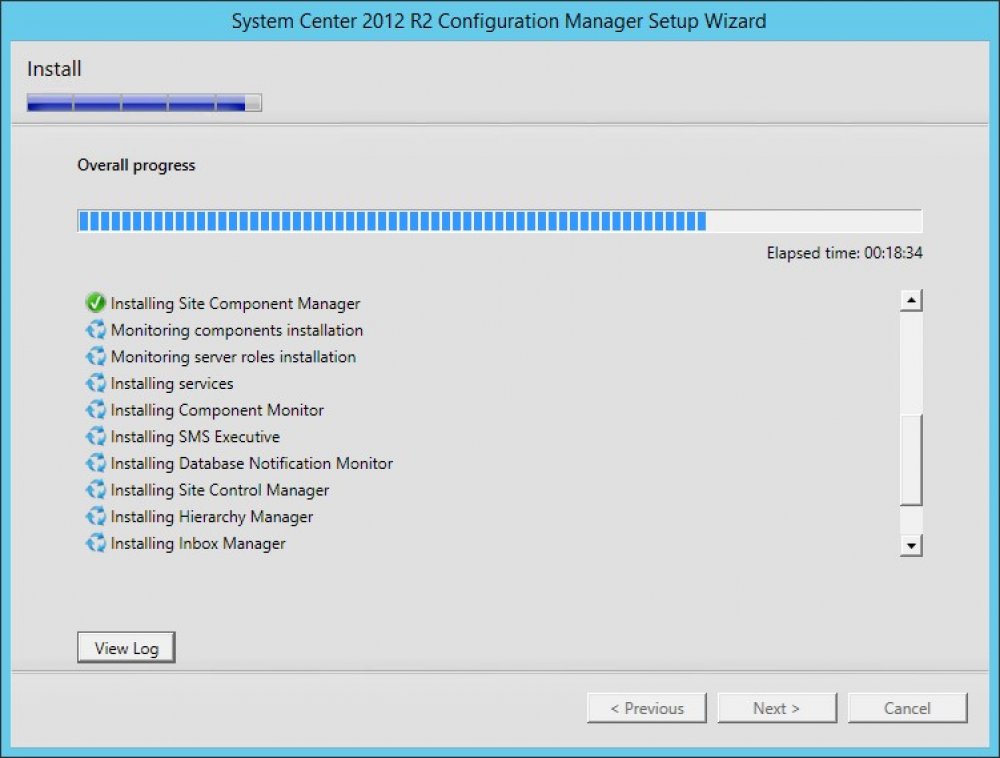The width and height of the screenshot is (1000, 758).
Task: Click the progress icon beside Monitoring components installation
Action: (x=96, y=330)
